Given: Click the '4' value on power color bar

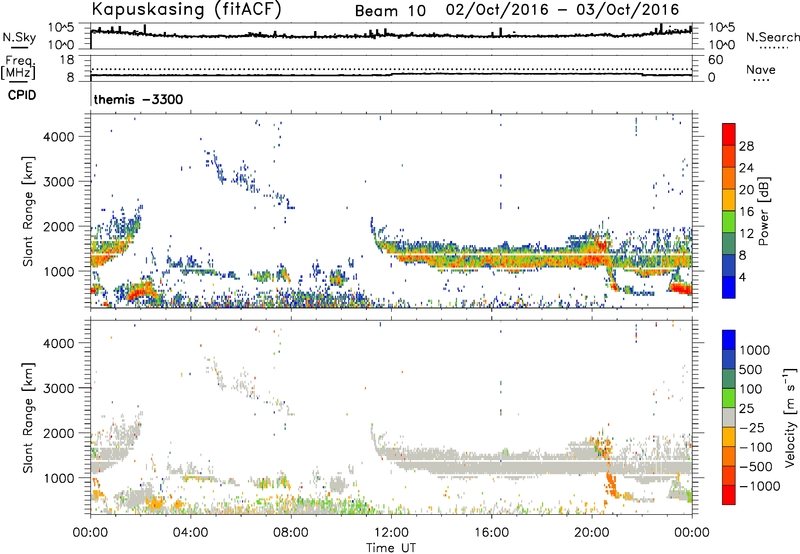Looking at the screenshot, I should [742, 277].
